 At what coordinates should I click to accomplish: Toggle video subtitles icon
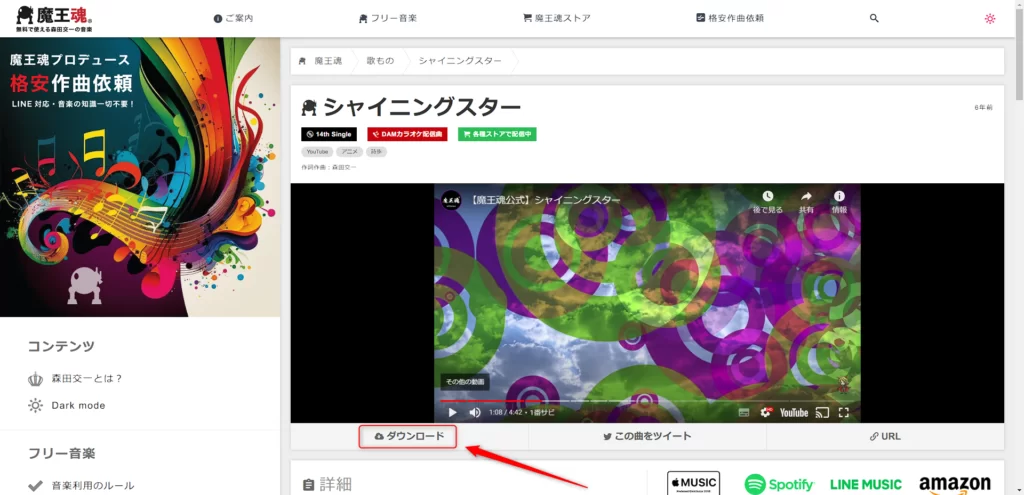(x=744, y=412)
